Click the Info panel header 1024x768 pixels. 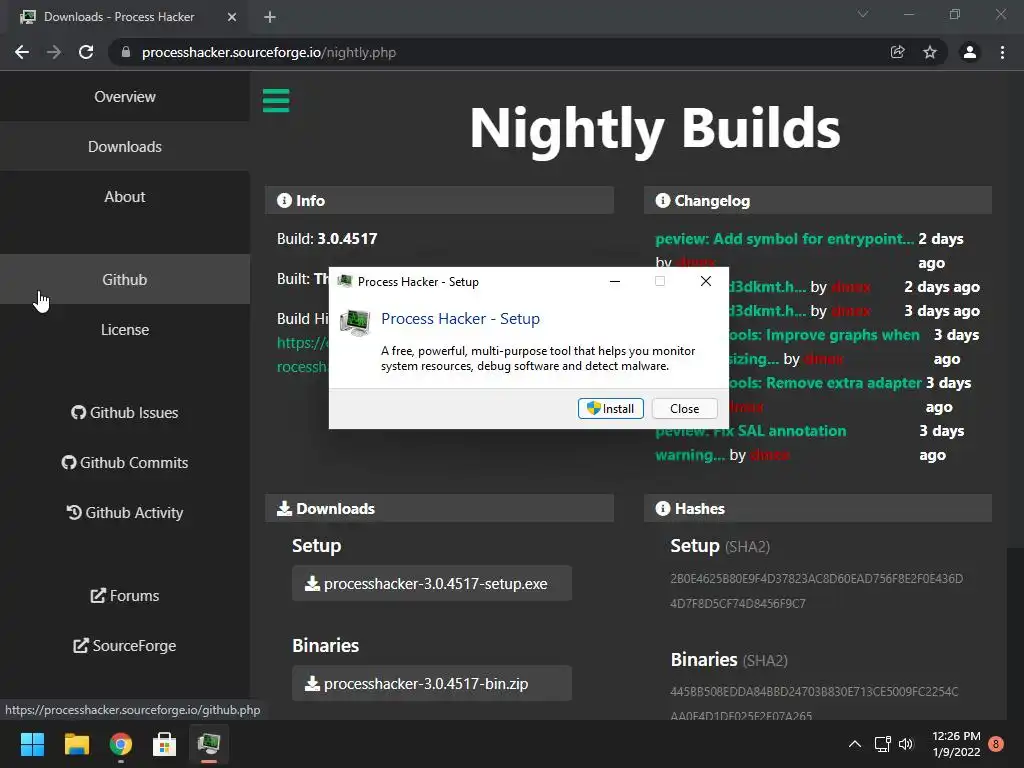pyautogui.click(x=439, y=200)
